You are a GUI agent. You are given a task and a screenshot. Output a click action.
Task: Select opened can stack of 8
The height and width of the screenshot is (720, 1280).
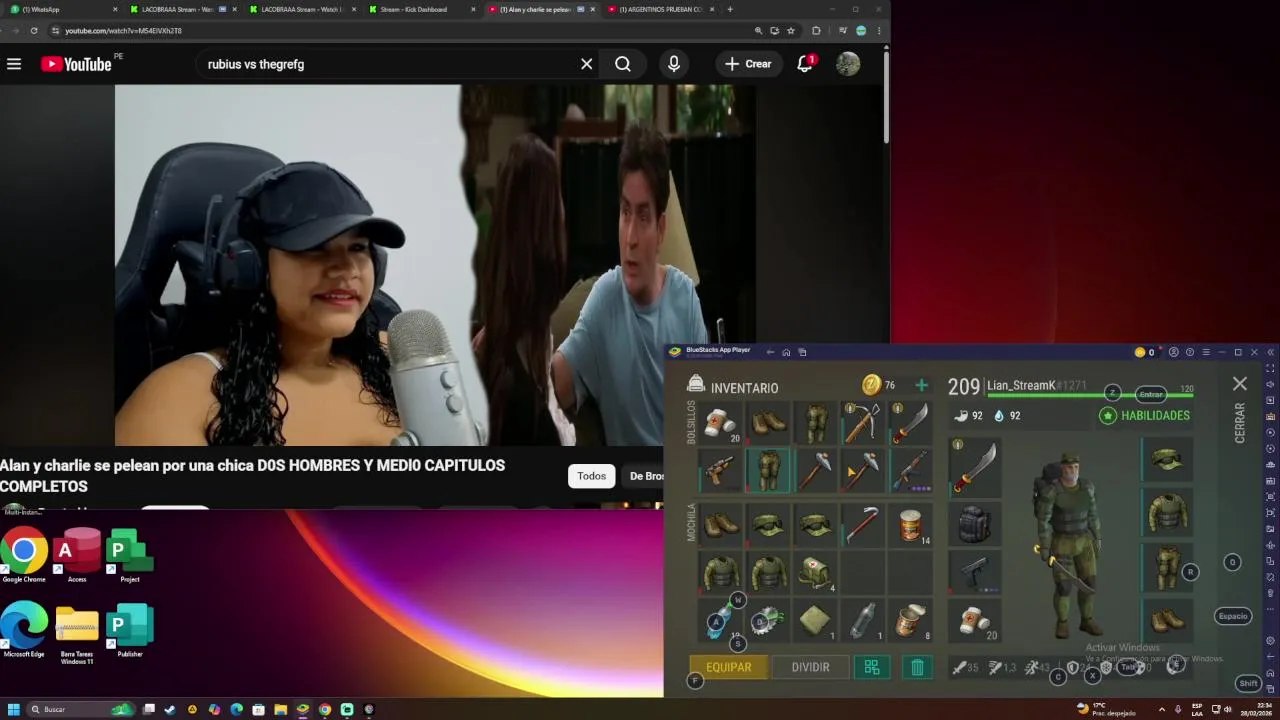(x=910, y=621)
